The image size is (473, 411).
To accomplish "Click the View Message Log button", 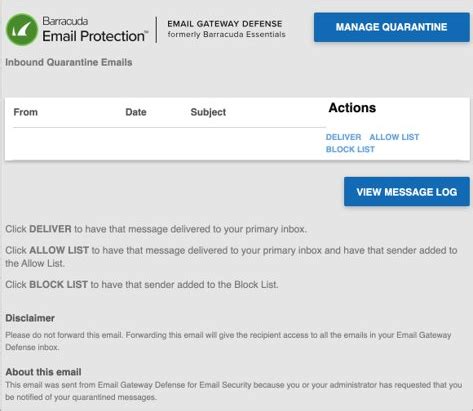I will pos(407,192).
